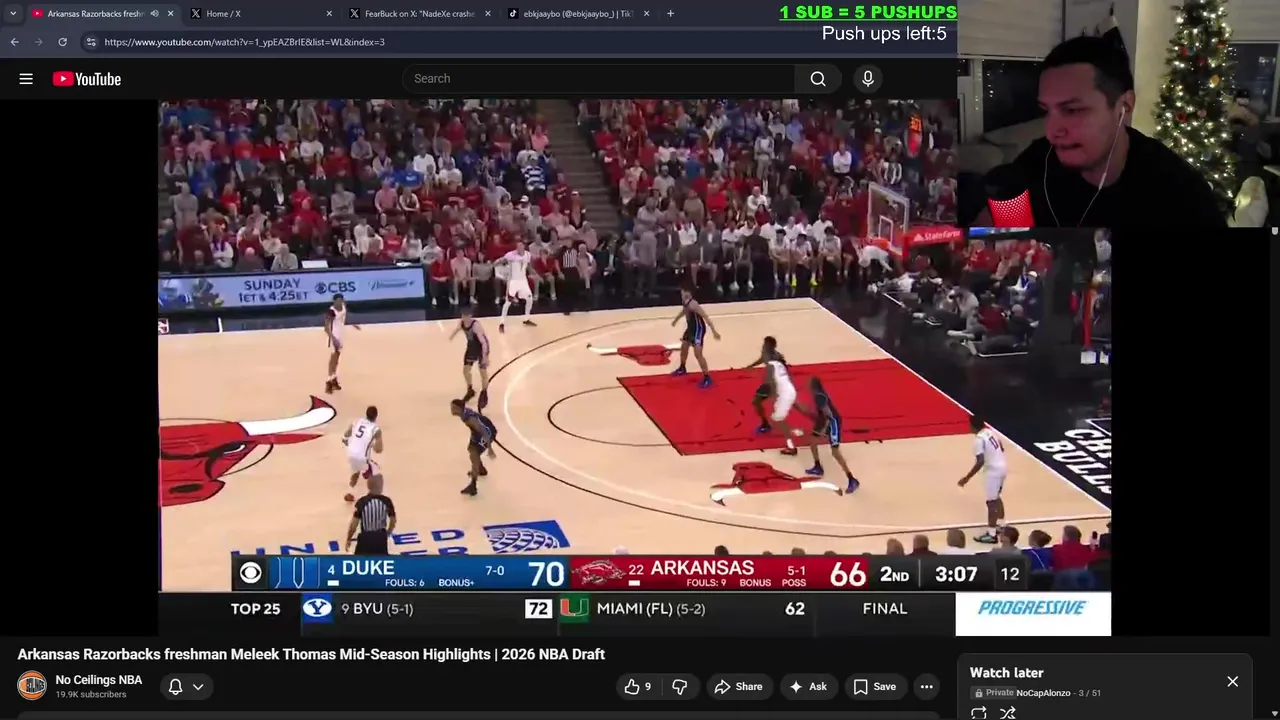Open Watch later playlist title

1006,673
